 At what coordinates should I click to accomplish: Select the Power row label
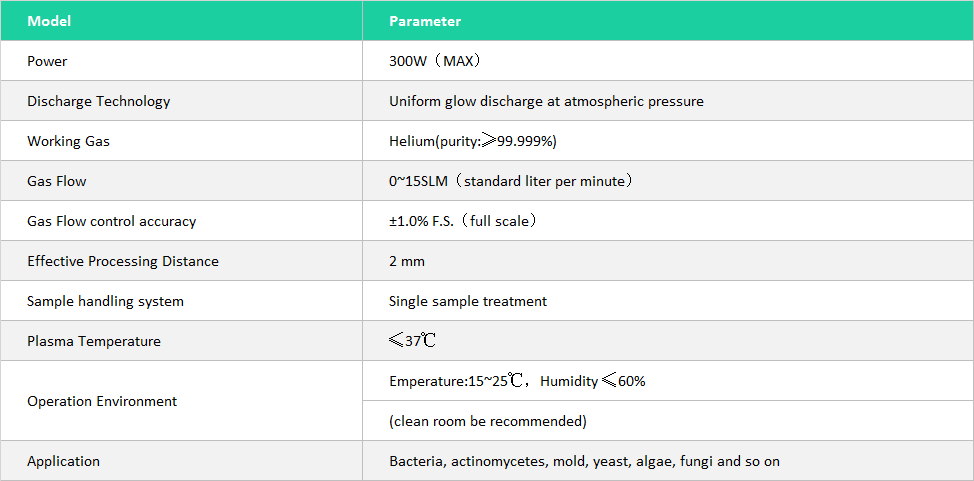47,61
